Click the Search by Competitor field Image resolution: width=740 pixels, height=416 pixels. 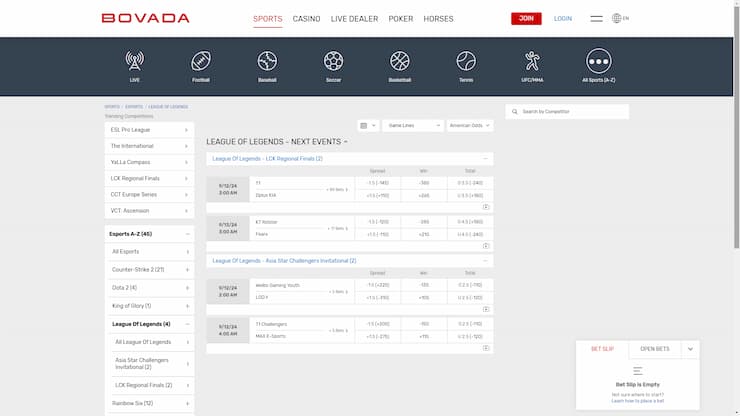point(567,112)
